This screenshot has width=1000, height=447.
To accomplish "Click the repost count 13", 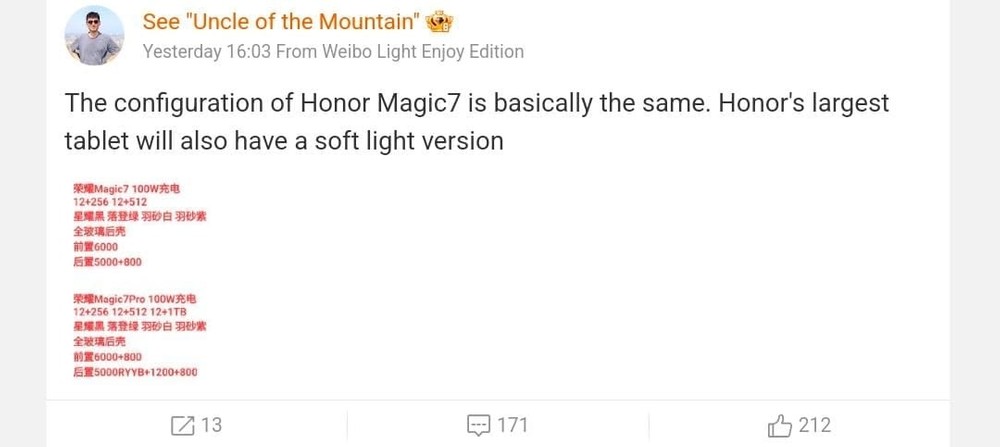I will tap(211, 425).
